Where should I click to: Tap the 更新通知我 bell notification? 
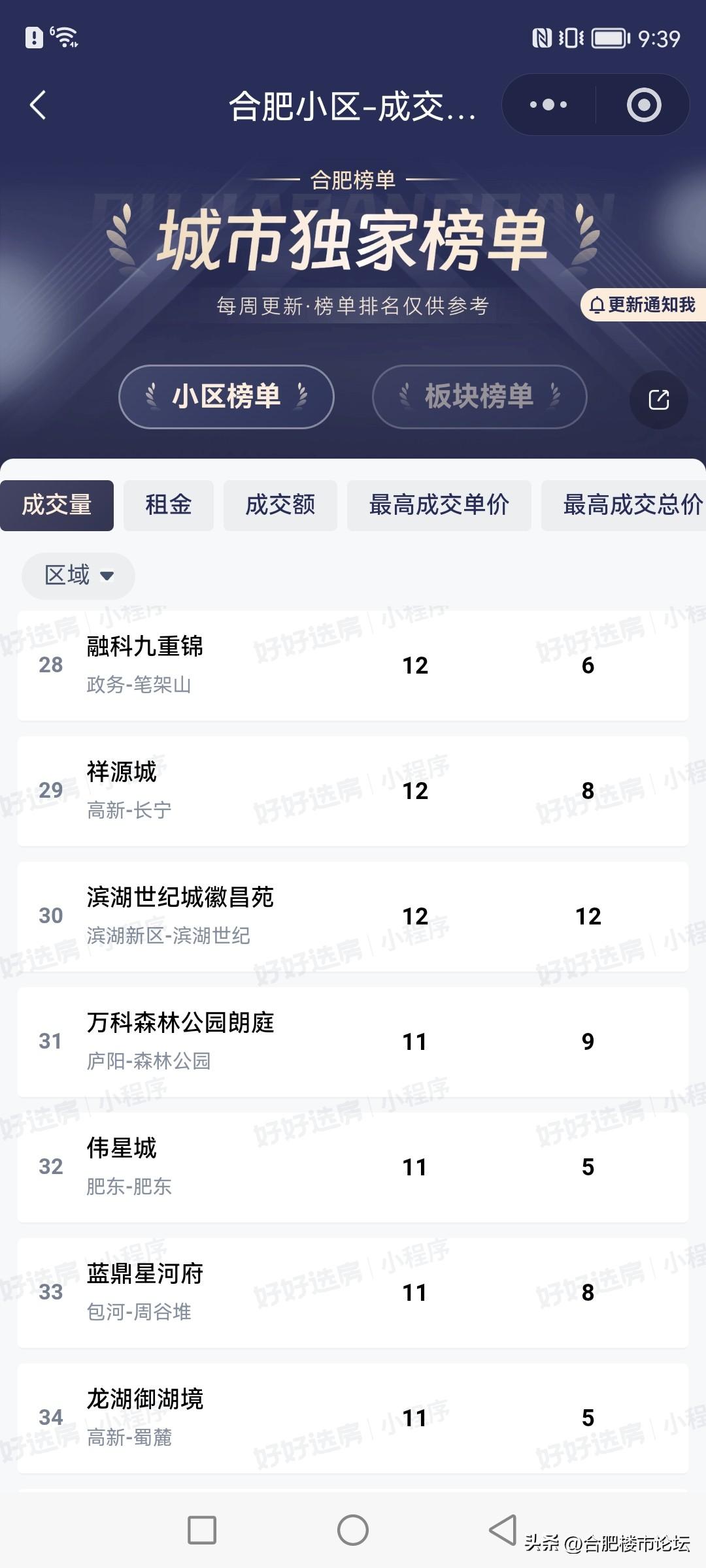click(x=643, y=305)
